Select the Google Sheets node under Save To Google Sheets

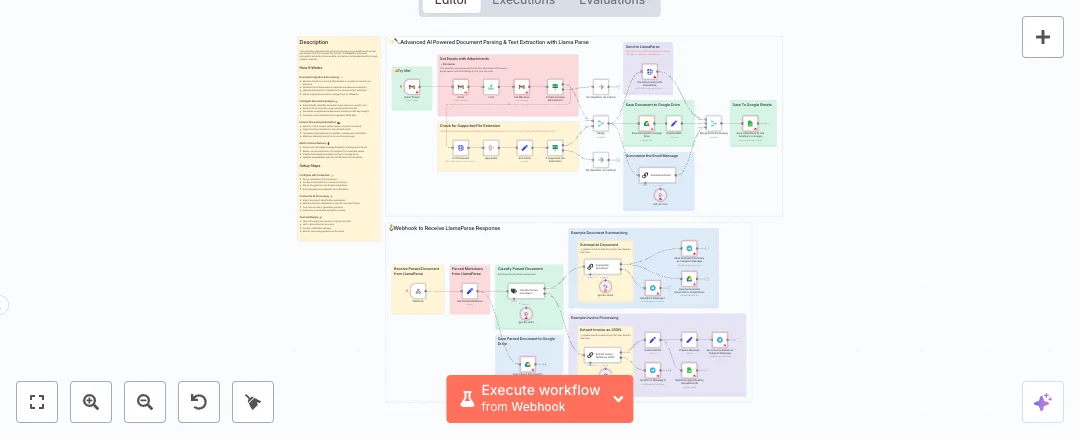750,123
